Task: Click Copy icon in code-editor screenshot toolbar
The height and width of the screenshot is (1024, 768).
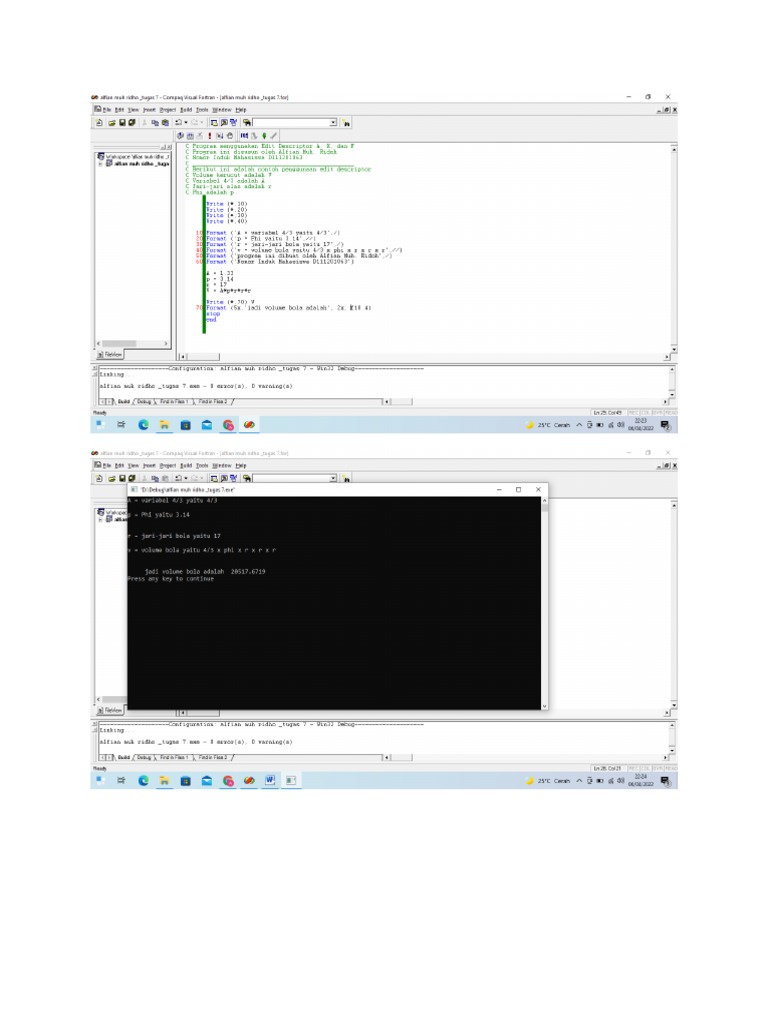Action: click(155, 122)
